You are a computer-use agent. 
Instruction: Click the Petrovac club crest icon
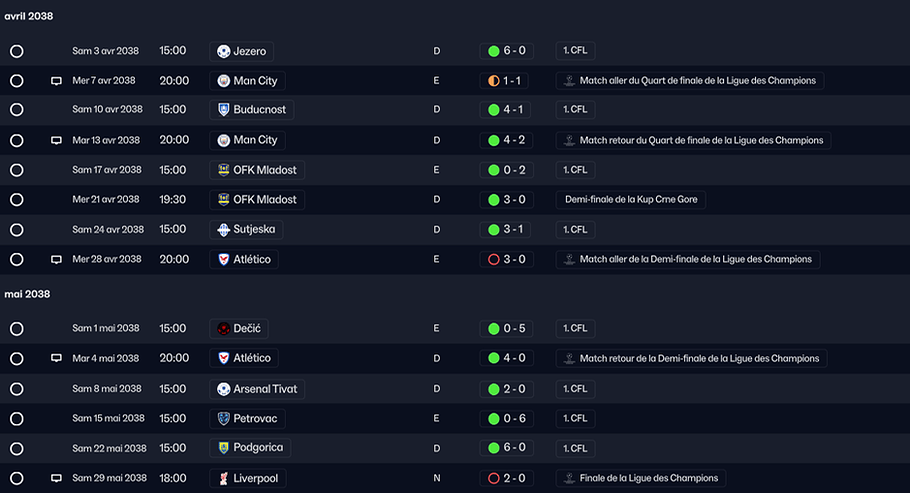[x=223, y=419]
